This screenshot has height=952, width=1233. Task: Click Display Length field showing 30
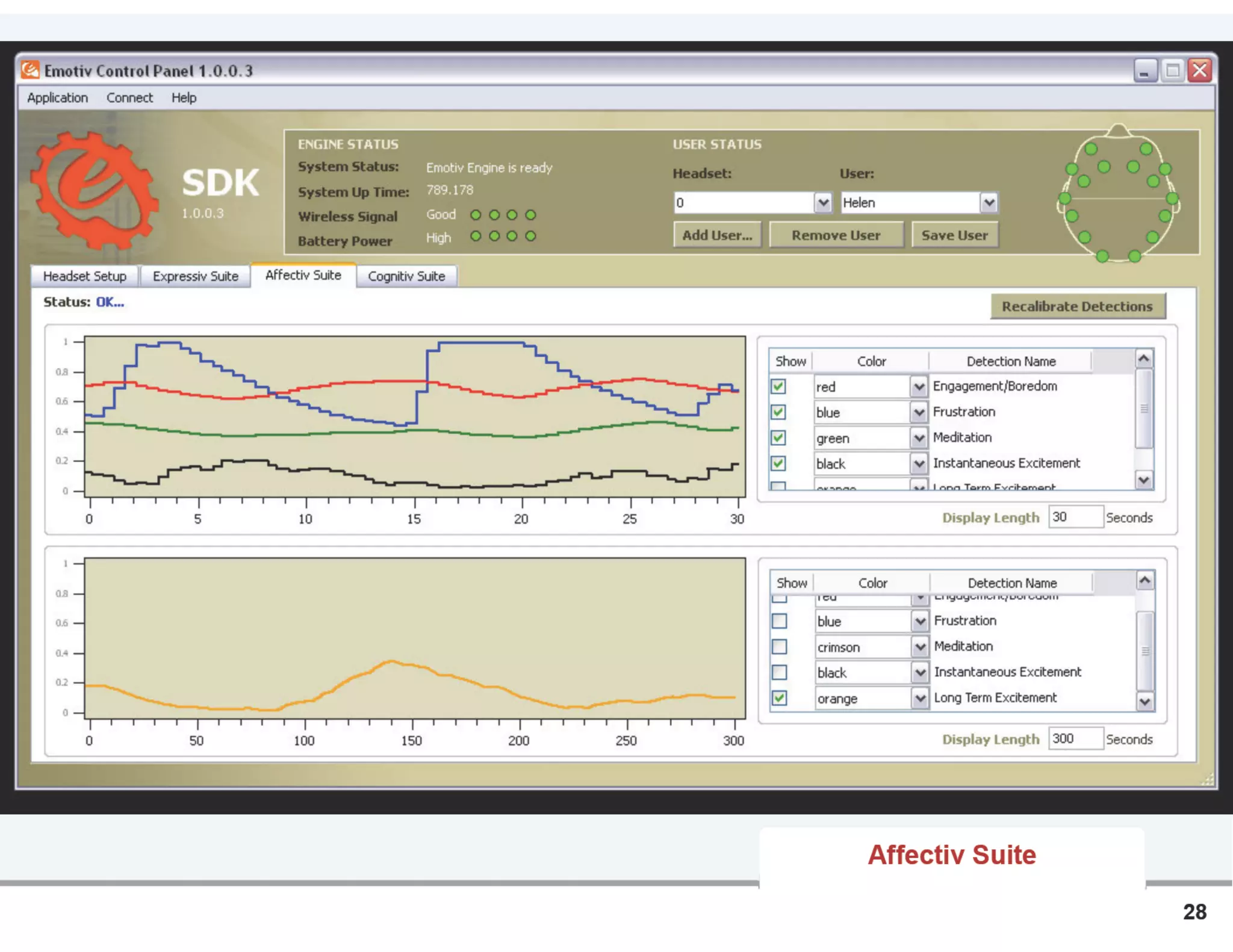[x=1076, y=517]
